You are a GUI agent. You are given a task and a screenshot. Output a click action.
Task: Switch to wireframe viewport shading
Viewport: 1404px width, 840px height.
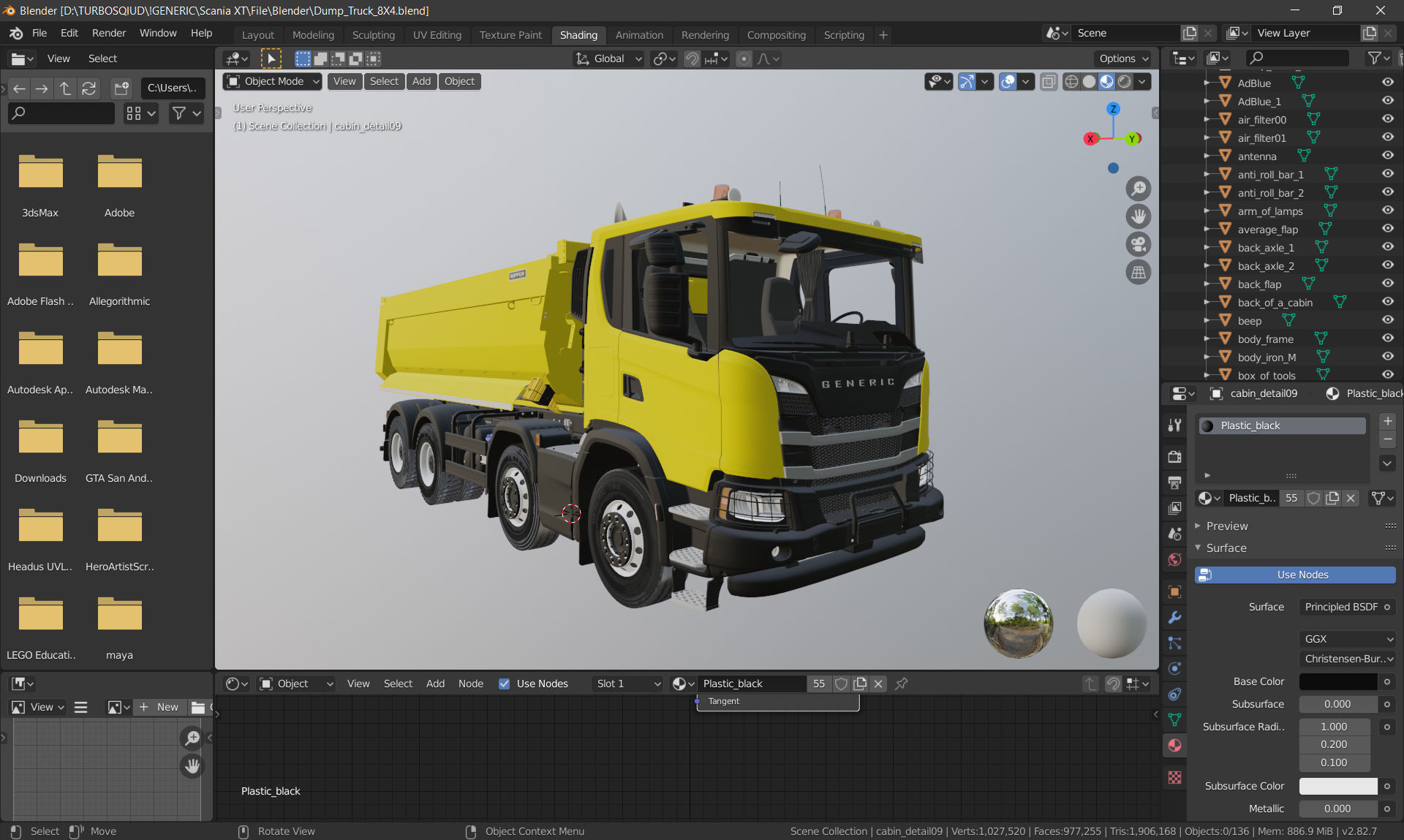tap(1071, 81)
